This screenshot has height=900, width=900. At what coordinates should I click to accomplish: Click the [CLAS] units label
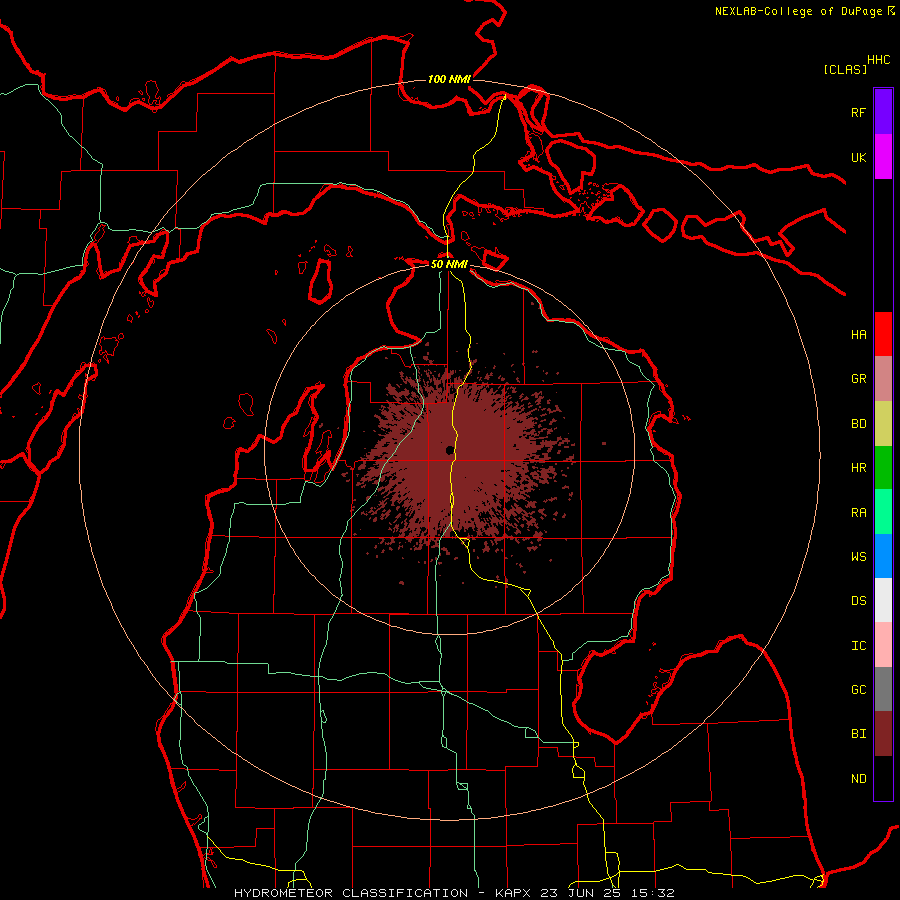click(845, 69)
